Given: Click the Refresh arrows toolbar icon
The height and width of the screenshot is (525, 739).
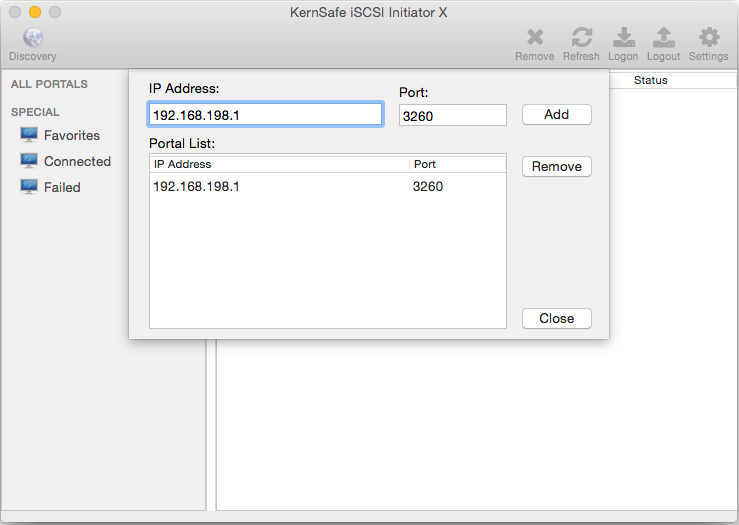Looking at the screenshot, I should 582,37.
